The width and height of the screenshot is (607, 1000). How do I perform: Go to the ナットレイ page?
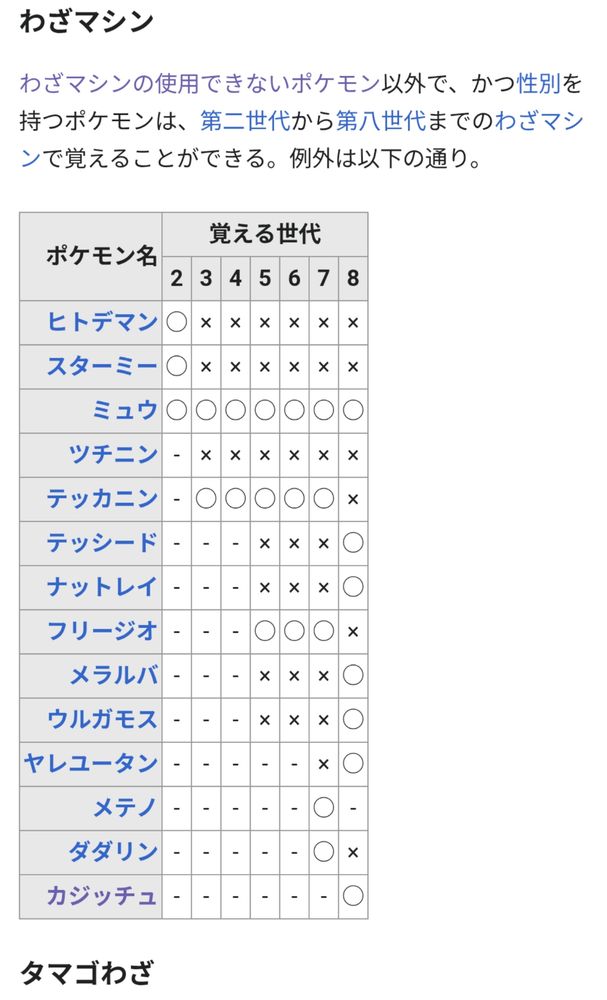pyautogui.click(x=102, y=587)
